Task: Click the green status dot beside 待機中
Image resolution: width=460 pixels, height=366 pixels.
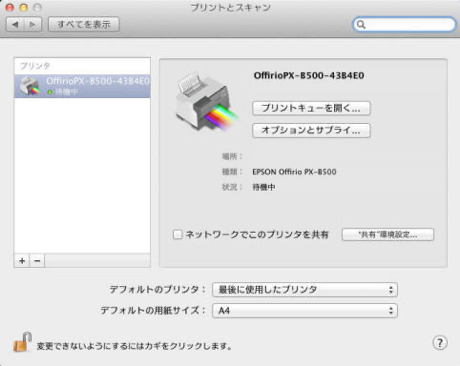Action: [x=50, y=92]
